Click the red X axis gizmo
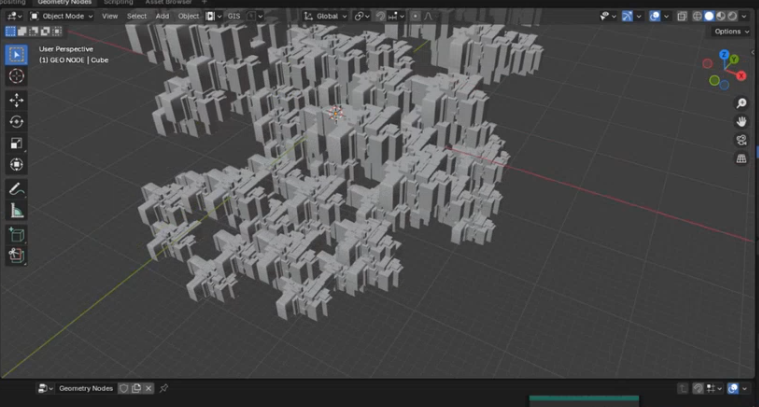The image size is (759, 407). [x=741, y=75]
